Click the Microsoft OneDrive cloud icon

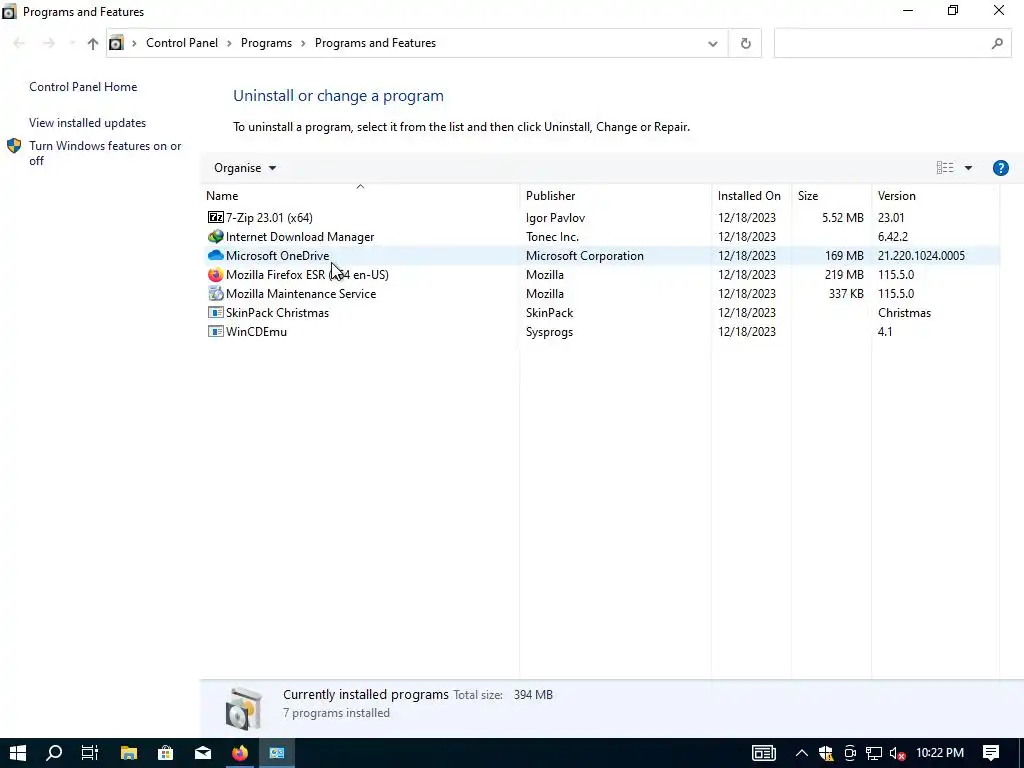pyautogui.click(x=216, y=255)
